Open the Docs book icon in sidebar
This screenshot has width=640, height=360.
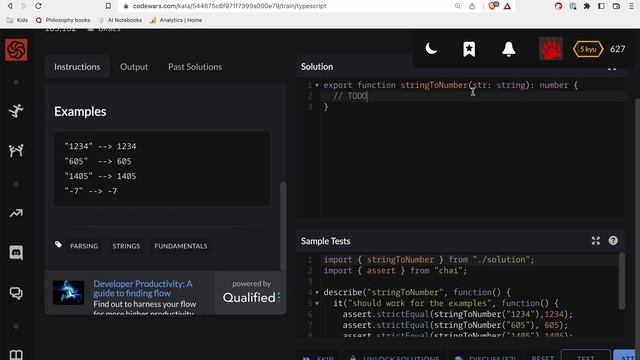pyautogui.click(x=16, y=355)
